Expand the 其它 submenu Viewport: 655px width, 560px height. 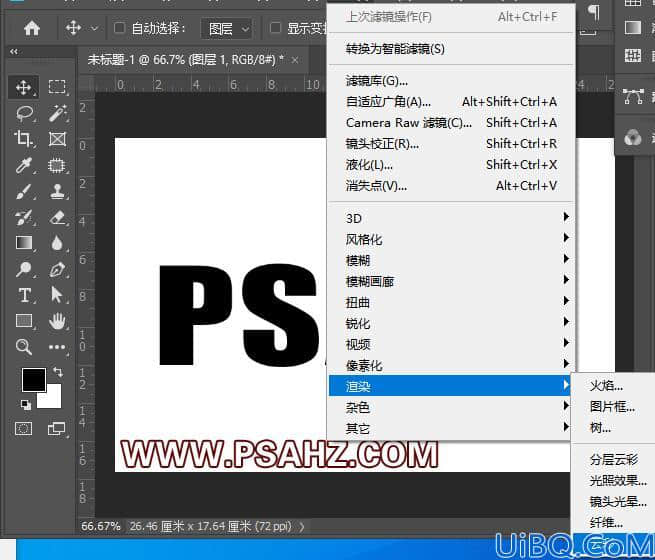(x=451, y=428)
